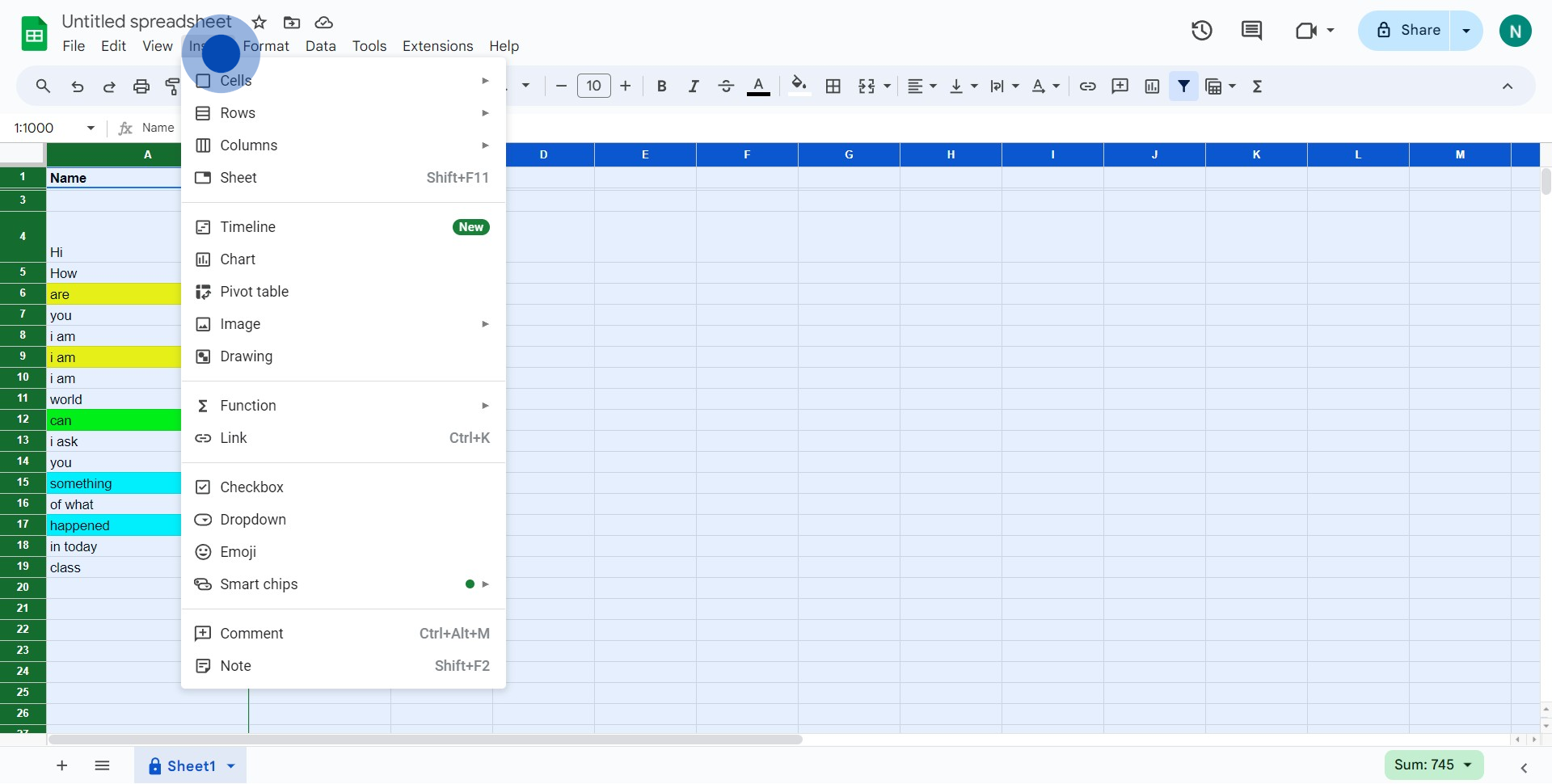The width and height of the screenshot is (1552, 784).
Task: Click the fill color paint bucket
Action: click(799, 86)
